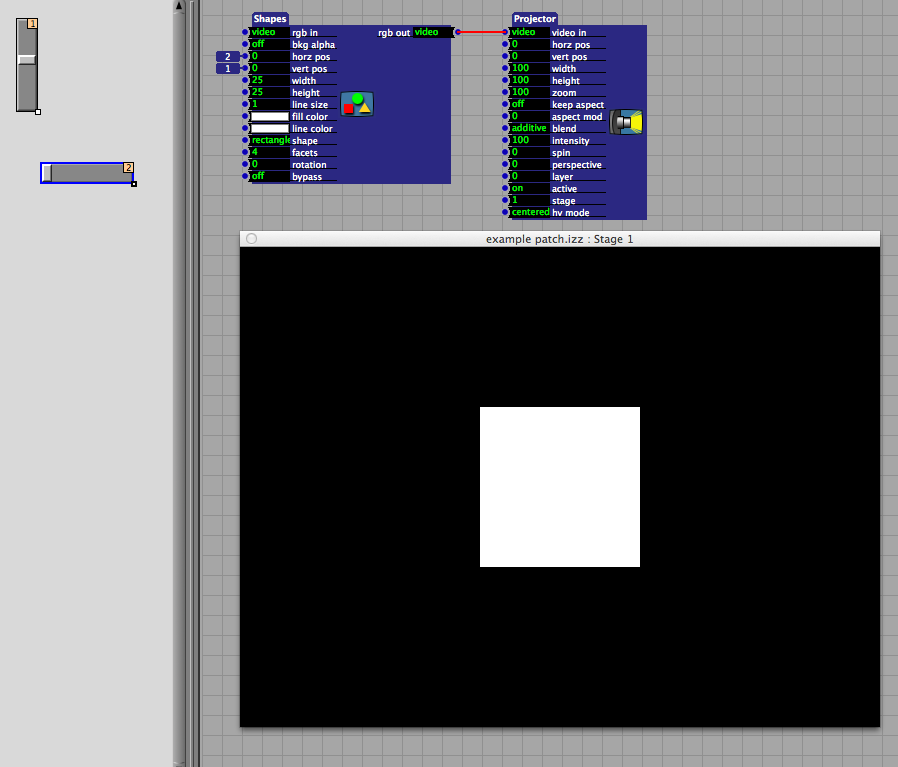
Task: Click the Projector actor spotlight icon
Action: click(627, 122)
